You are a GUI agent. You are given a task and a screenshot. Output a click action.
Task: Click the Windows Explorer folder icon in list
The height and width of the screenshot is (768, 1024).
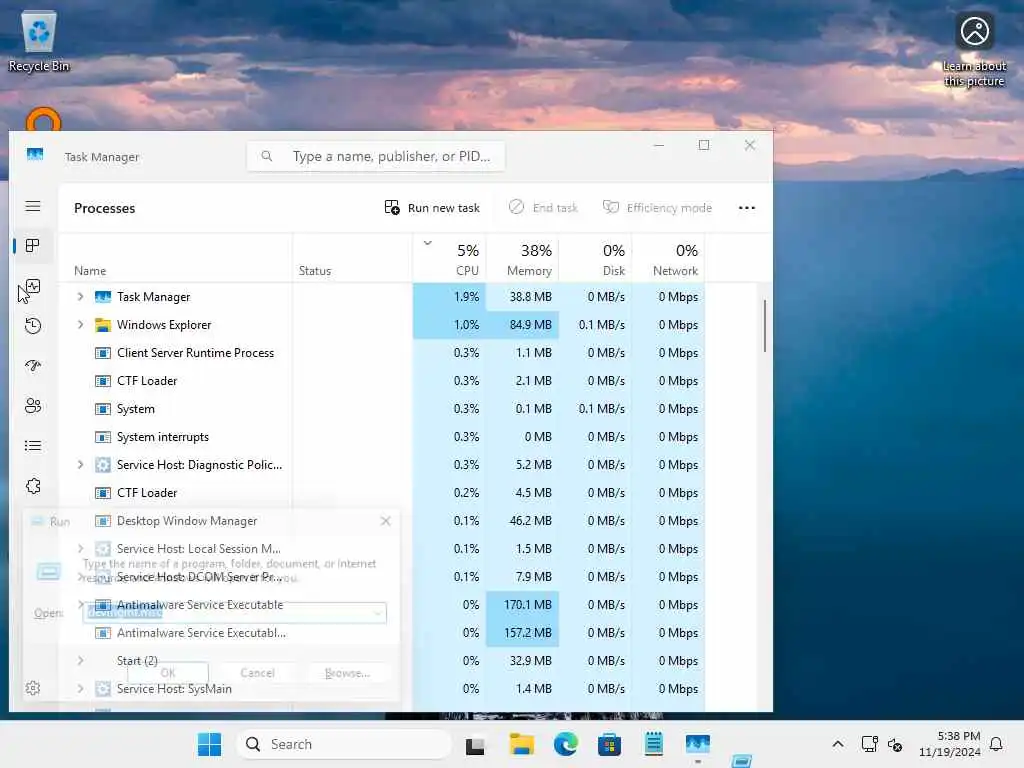(x=103, y=325)
